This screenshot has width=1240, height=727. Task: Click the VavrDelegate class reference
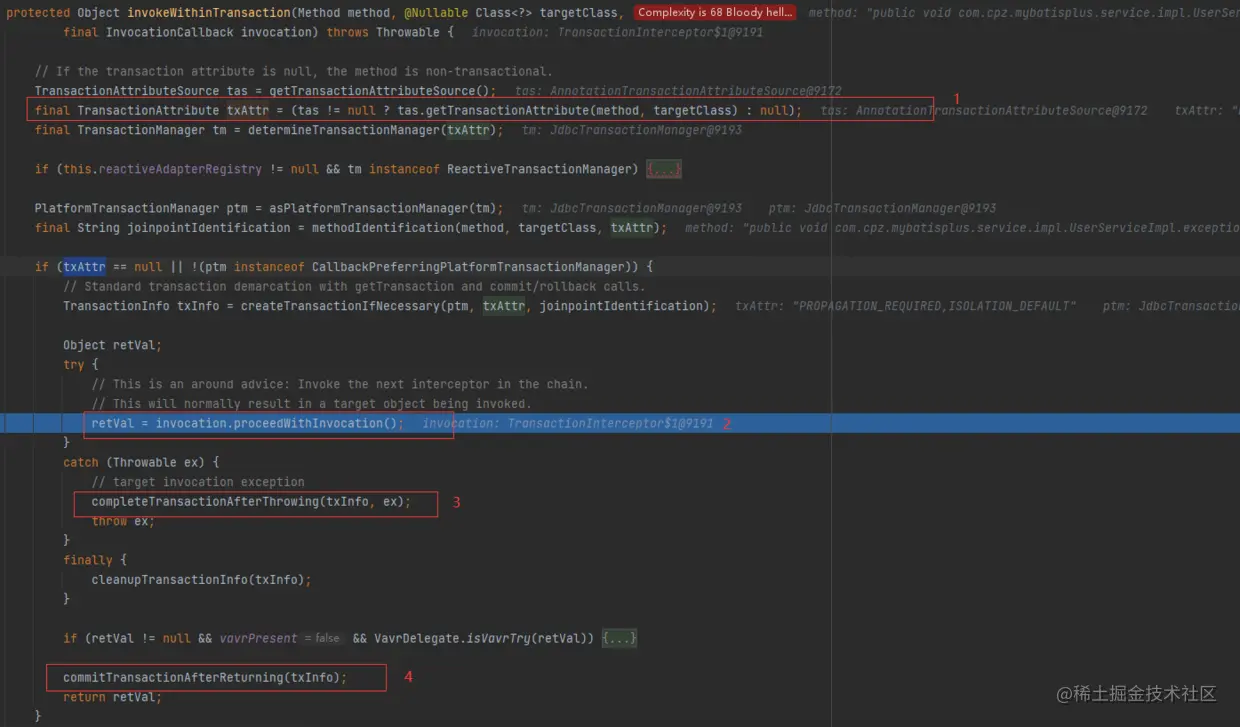click(x=418, y=638)
